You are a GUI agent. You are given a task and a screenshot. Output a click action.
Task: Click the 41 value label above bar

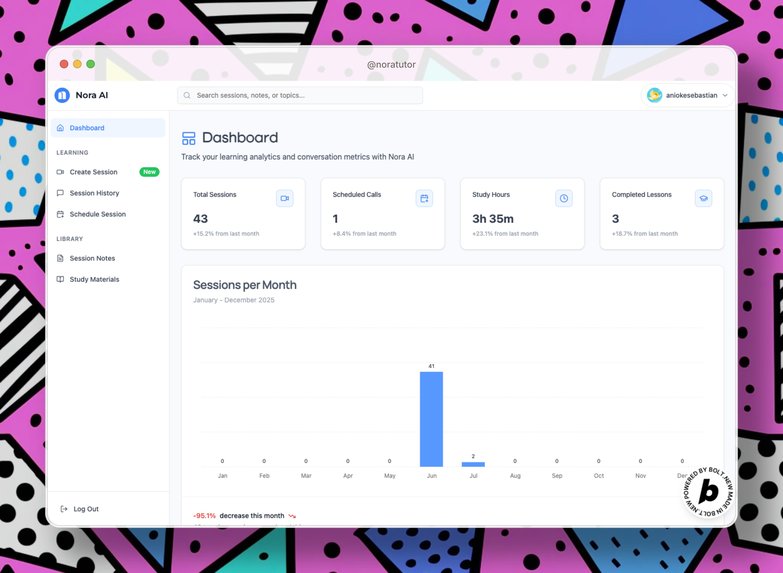point(431,366)
